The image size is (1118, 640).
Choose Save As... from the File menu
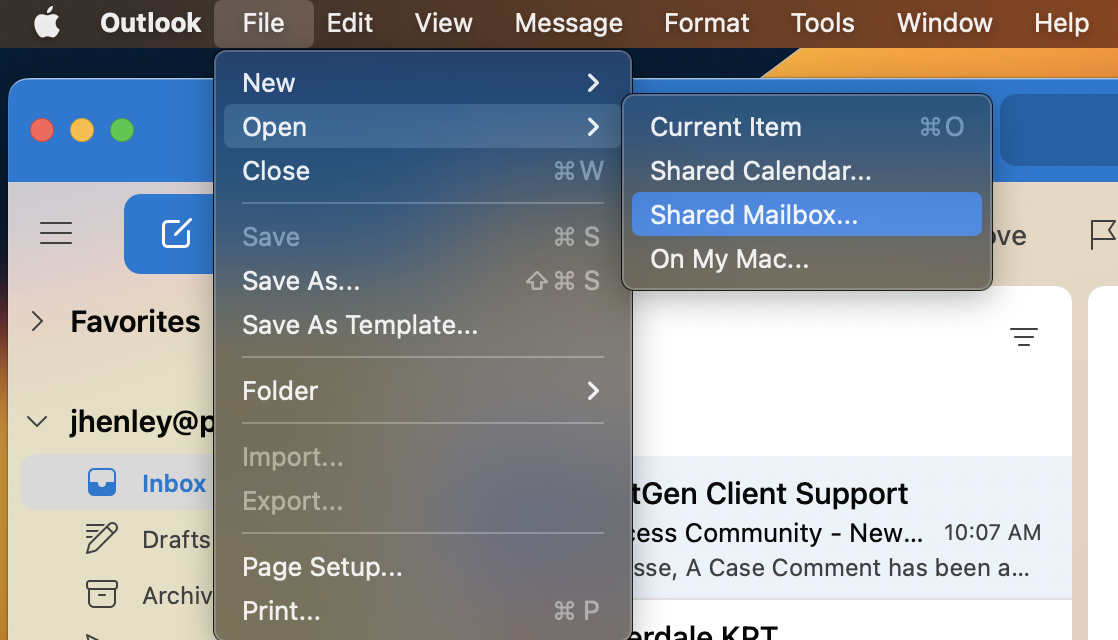pos(422,281)
